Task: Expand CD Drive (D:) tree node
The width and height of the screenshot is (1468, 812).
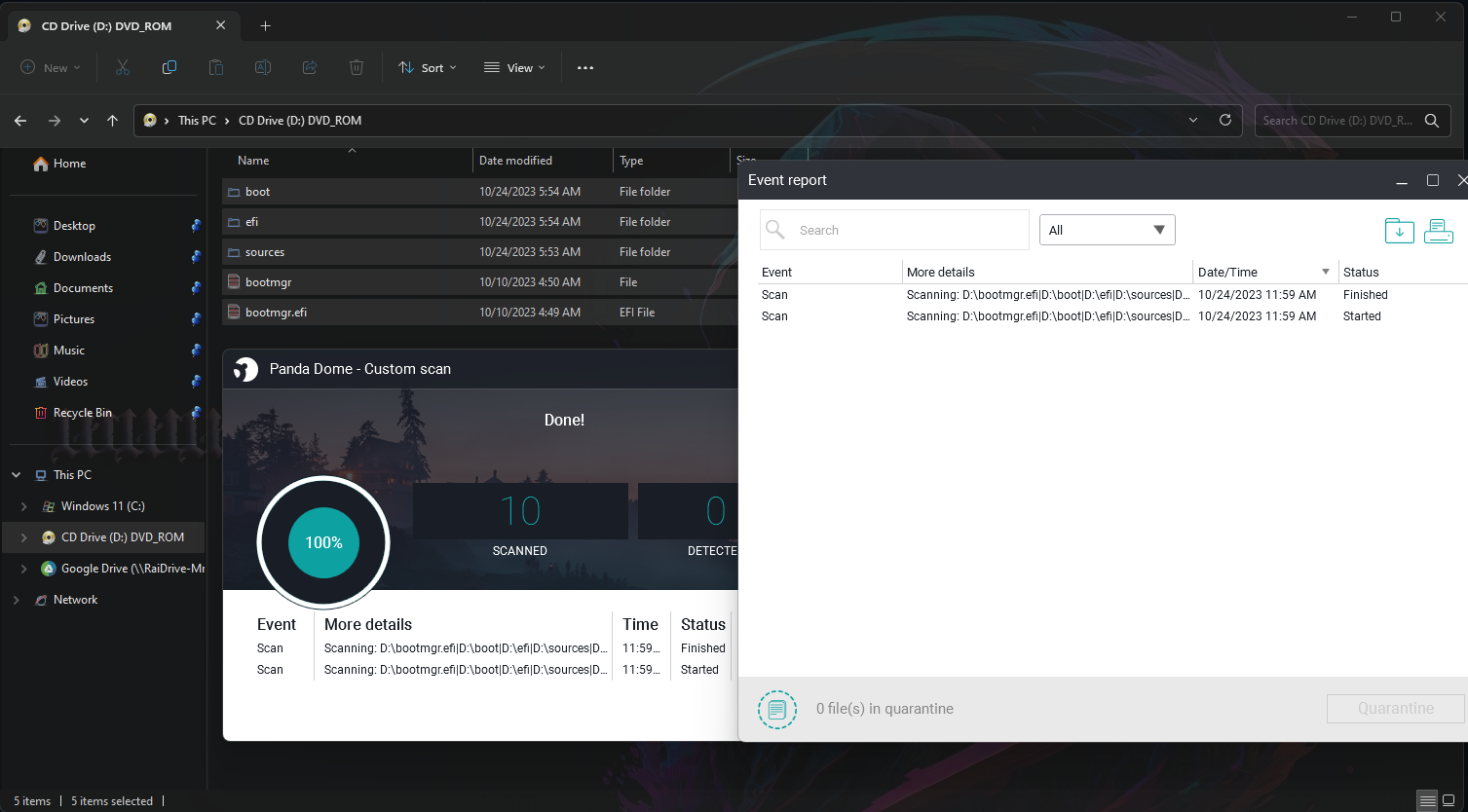Action: tap(24, 537)
